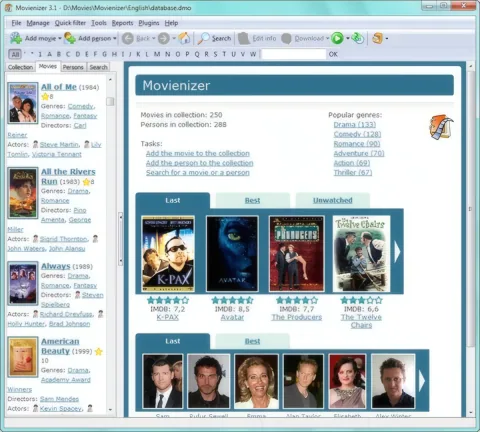Open the All the Rivers Run title link
Screen dimensions: 480x432
(x=68, y=176)
